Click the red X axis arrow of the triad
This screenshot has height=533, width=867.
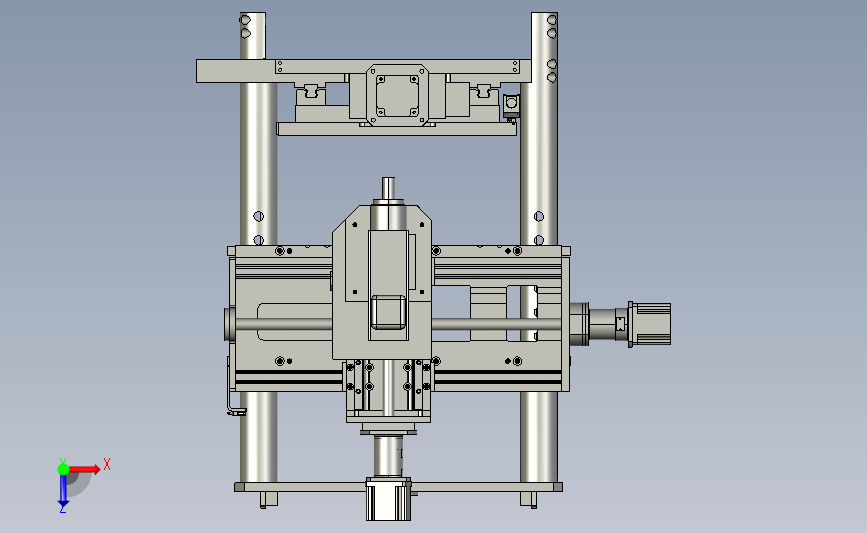[86, 469]
